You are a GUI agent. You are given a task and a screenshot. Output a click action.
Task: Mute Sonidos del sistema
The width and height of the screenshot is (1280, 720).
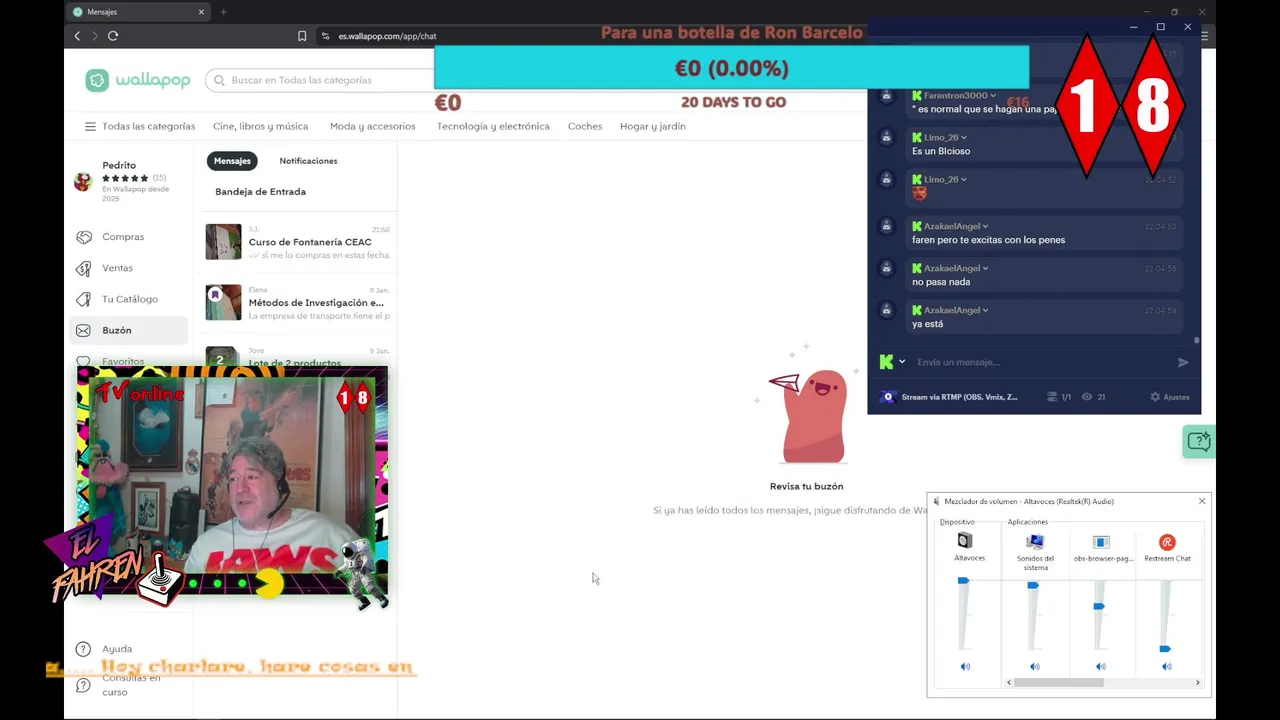tap(1035, 666)
